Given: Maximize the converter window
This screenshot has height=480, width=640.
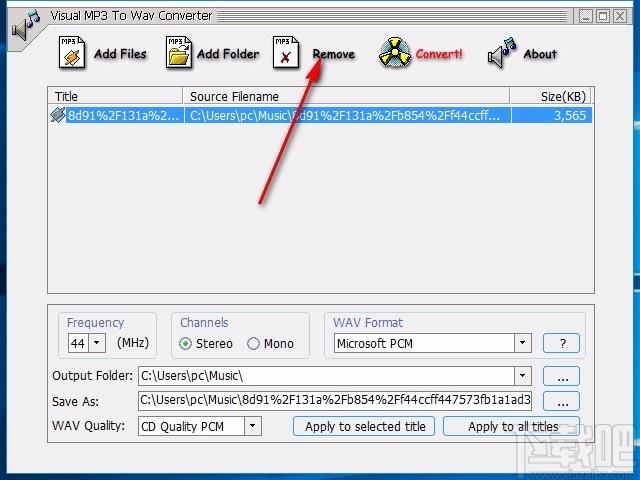Looking at the screenshot, I should coord(603,16).
